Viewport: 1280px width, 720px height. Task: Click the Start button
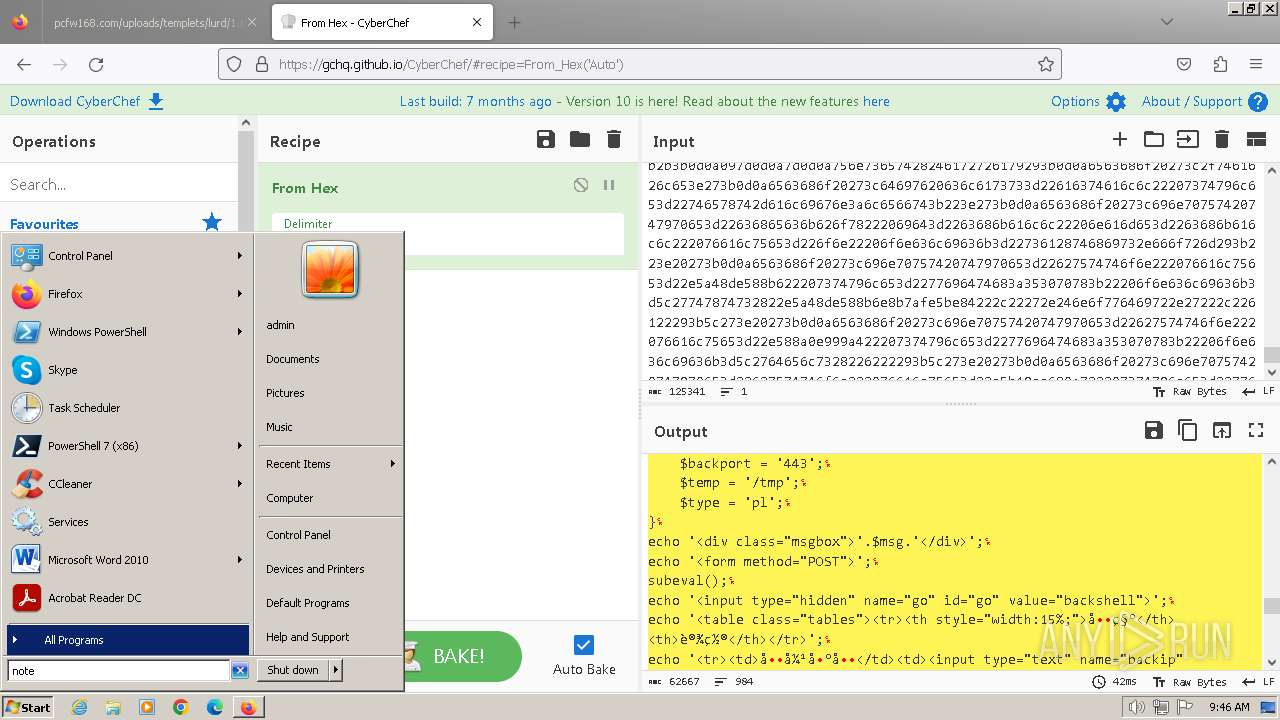28,707
